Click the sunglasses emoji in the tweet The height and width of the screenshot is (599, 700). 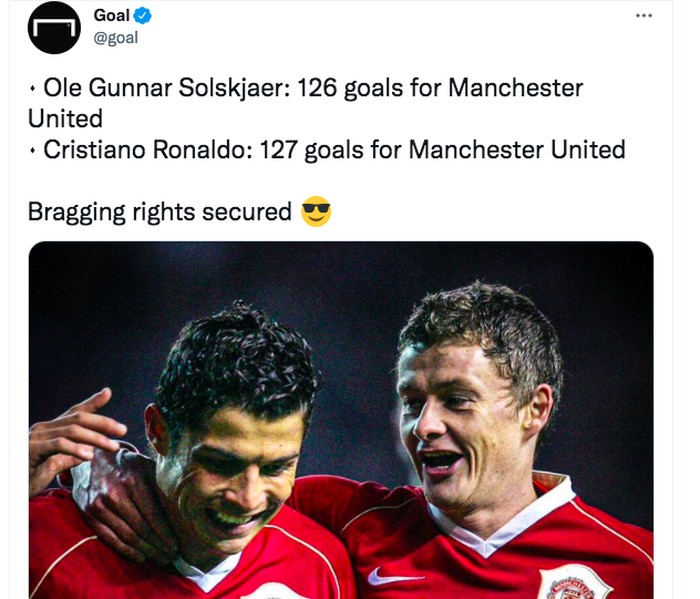tap(316, 211)
